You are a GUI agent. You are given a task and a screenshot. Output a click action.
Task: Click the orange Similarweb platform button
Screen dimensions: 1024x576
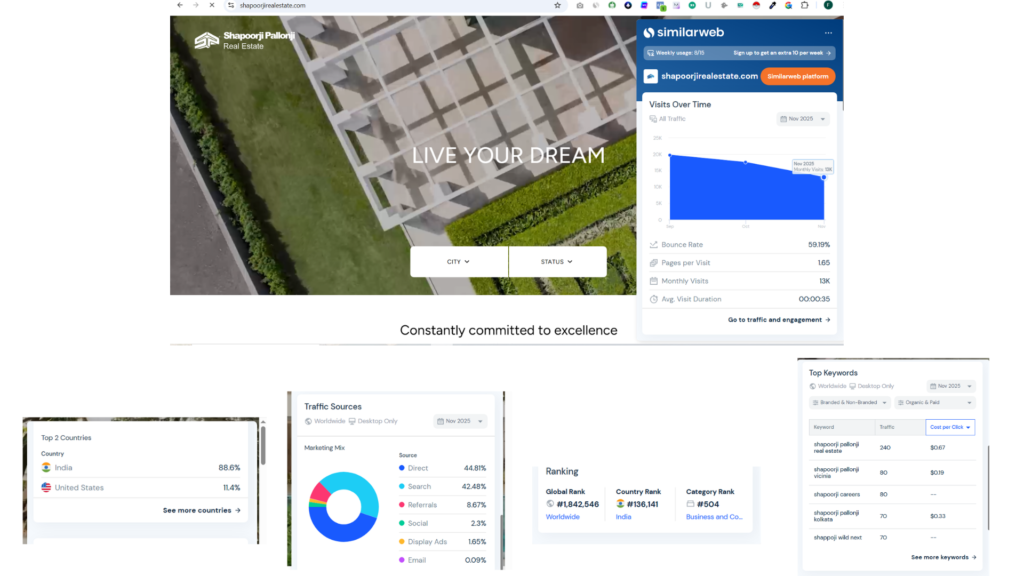[x=797, y=76]
